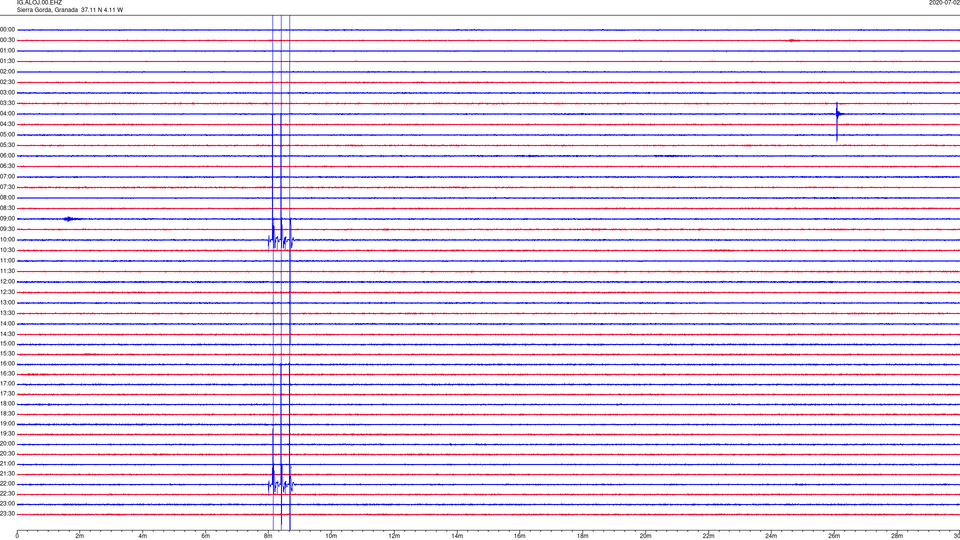Click the 18m tick label on bottom axis
The width and height of the screenshot is (960, 540).
pos(583,536)
